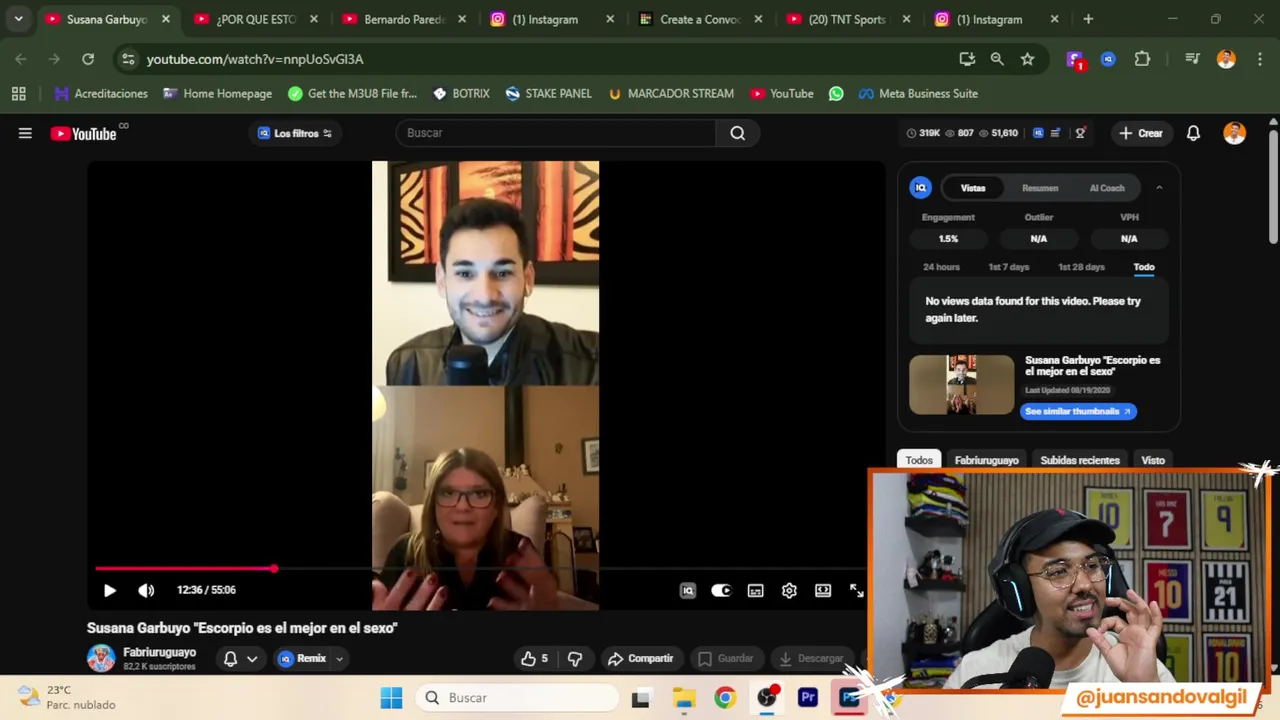Reload the current page

(x=88, y=59)
